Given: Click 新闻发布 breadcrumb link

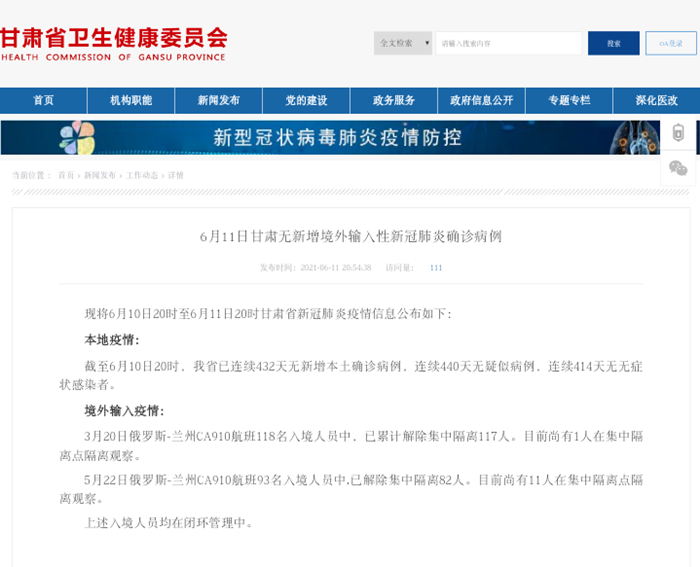Looking at the screenshot, I should (x=100, y=175).
